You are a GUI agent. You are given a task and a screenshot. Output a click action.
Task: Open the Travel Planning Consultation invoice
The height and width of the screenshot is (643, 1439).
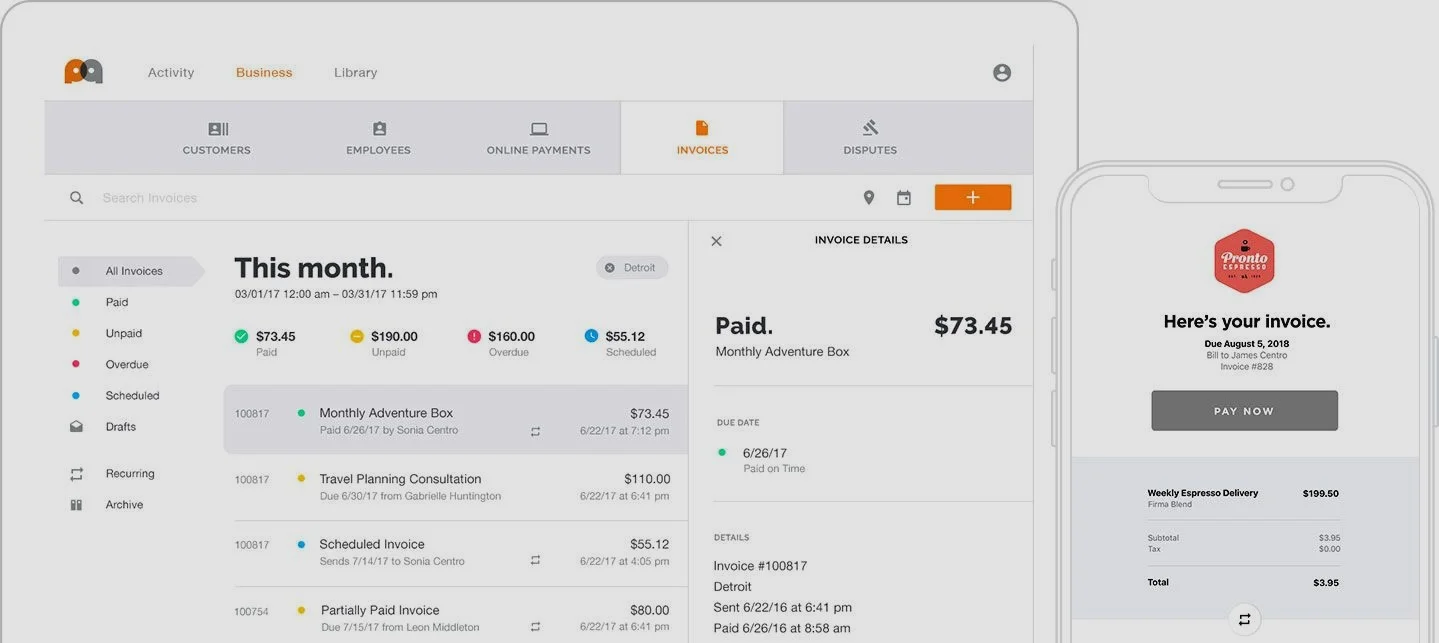(455, 486)
